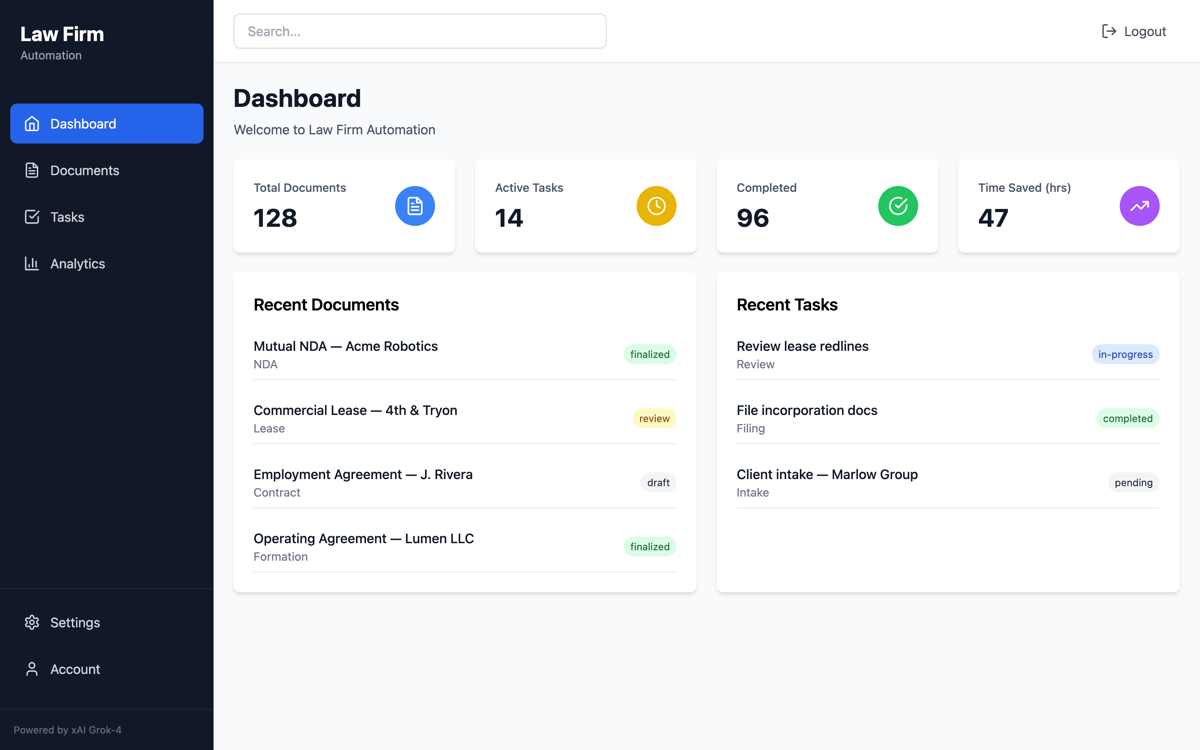Click the yellow Active Tasks clock icon
The image size is (1200, 750).
[657, 206]
